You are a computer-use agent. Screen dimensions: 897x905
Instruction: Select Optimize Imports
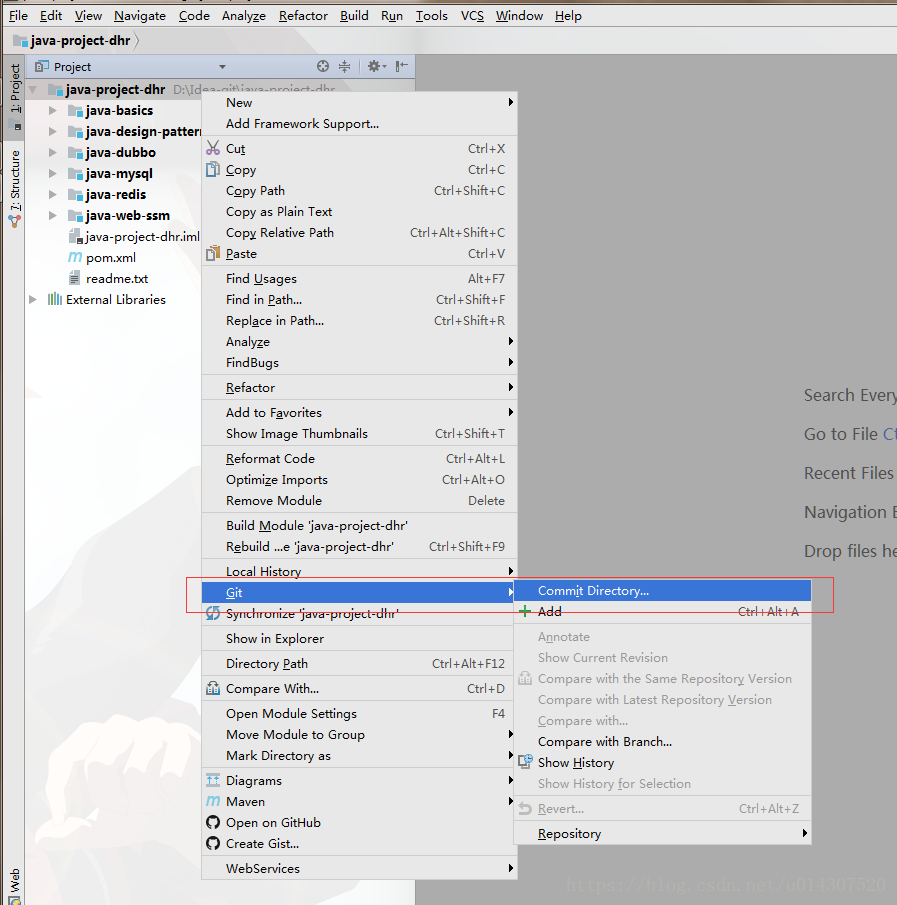(x=359, y=480)
